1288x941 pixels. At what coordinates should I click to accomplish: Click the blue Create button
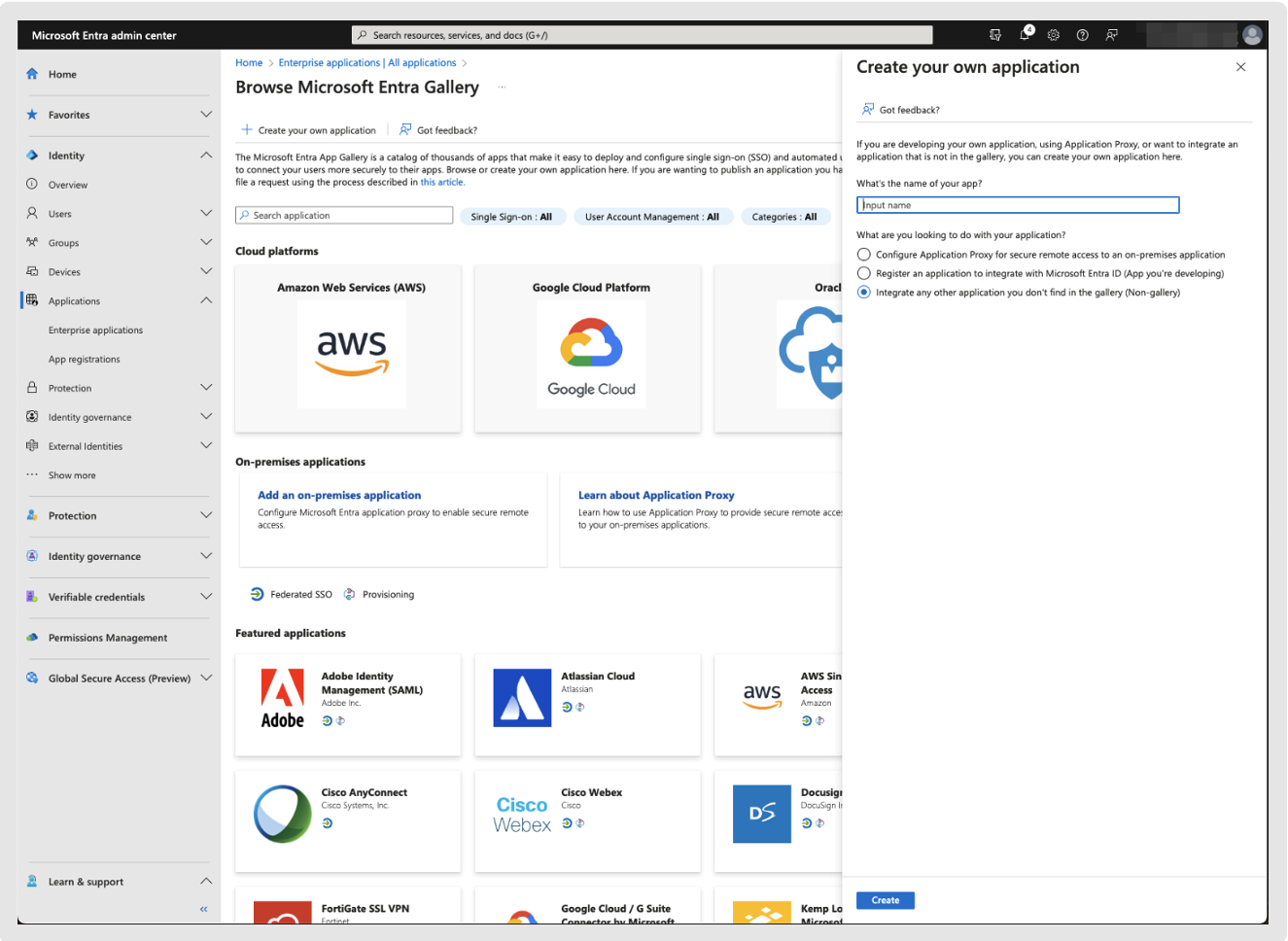click(x=885, y=900)
